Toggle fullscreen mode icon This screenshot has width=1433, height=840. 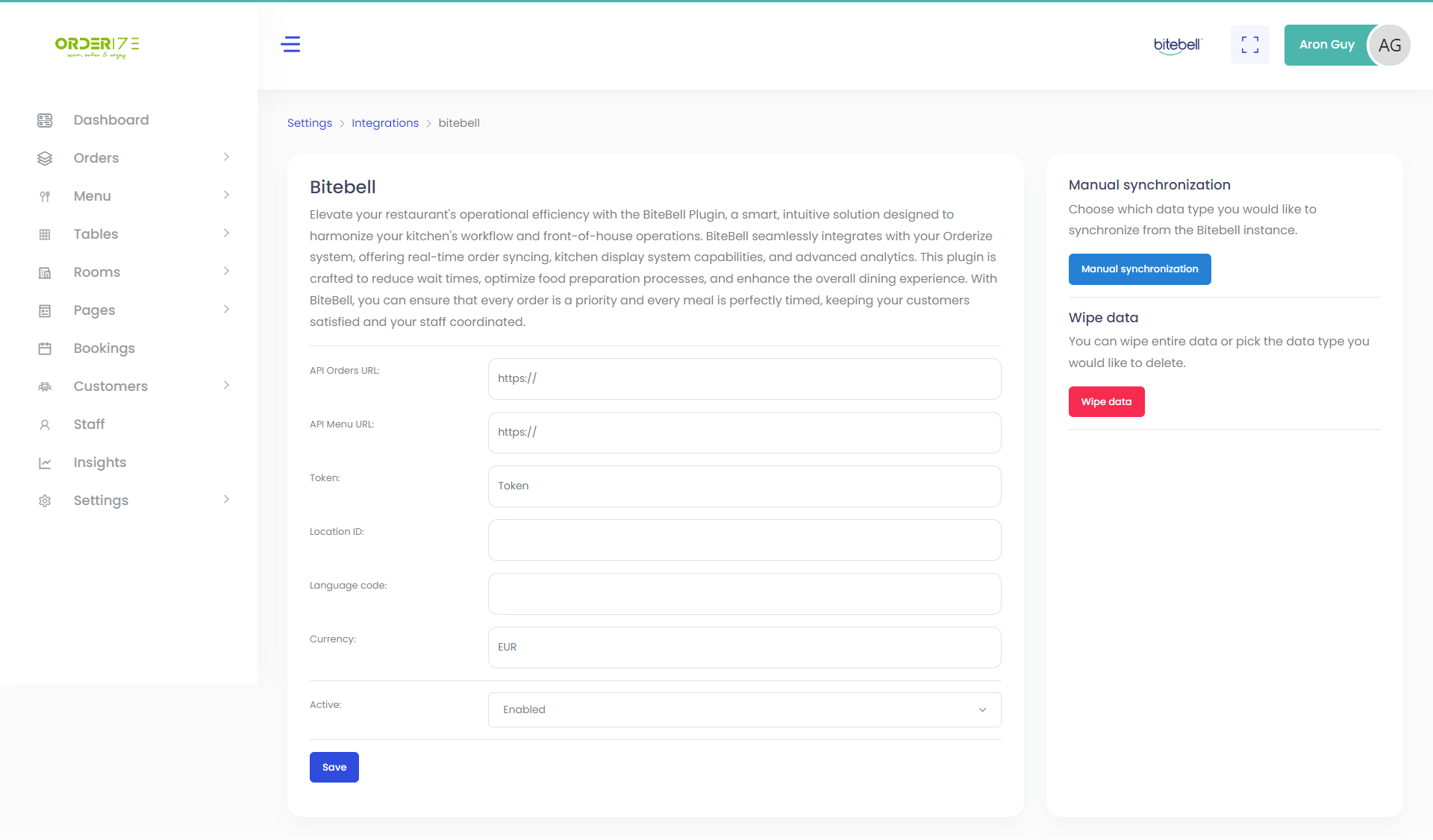click(1250, 45)
